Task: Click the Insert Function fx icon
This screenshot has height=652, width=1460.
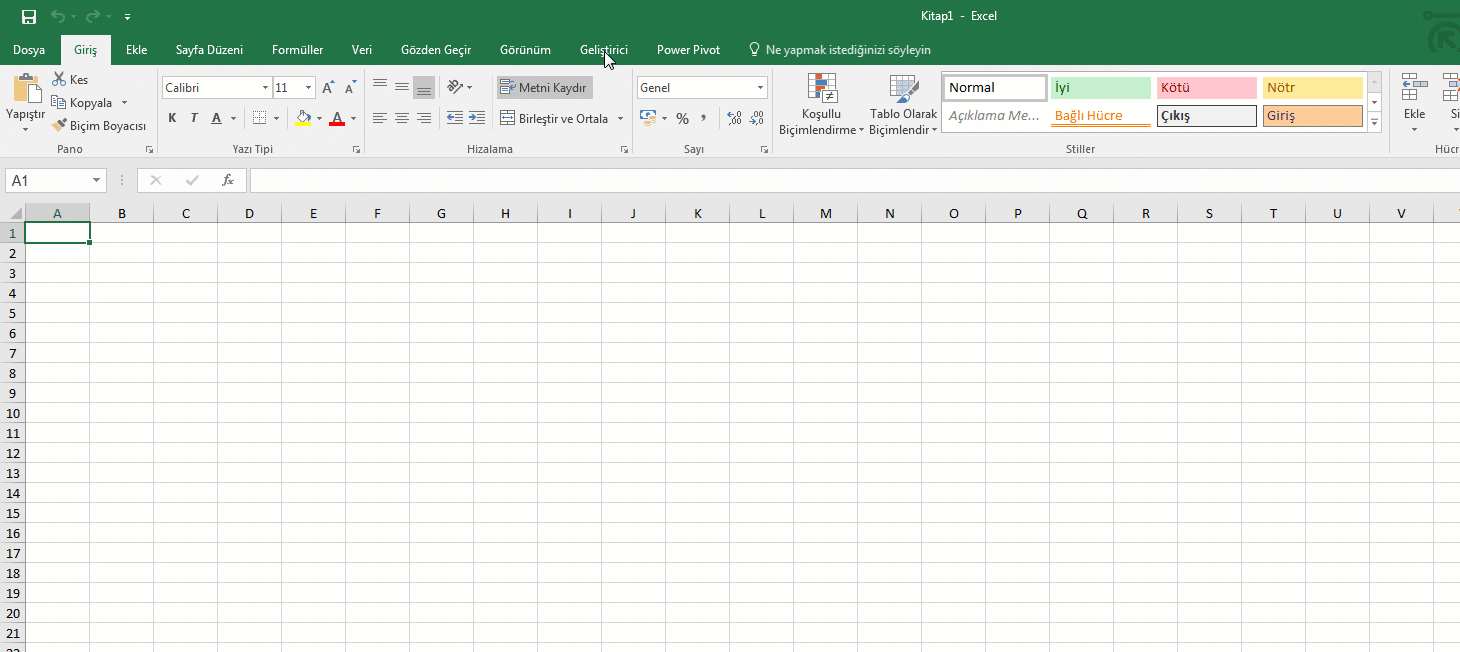Action: click(x=228, y=180)
